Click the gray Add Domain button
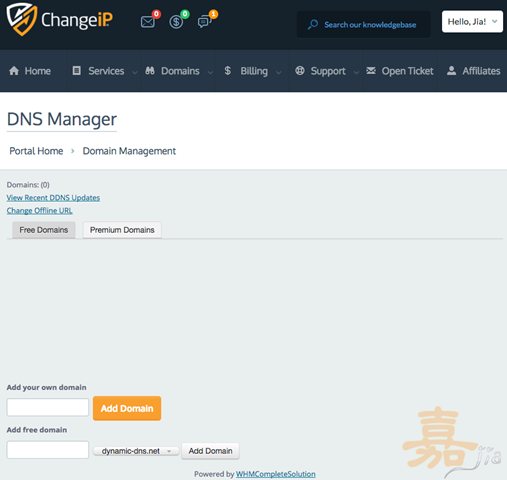The height and width of the screenshot is (480, 507). point(210,451)
